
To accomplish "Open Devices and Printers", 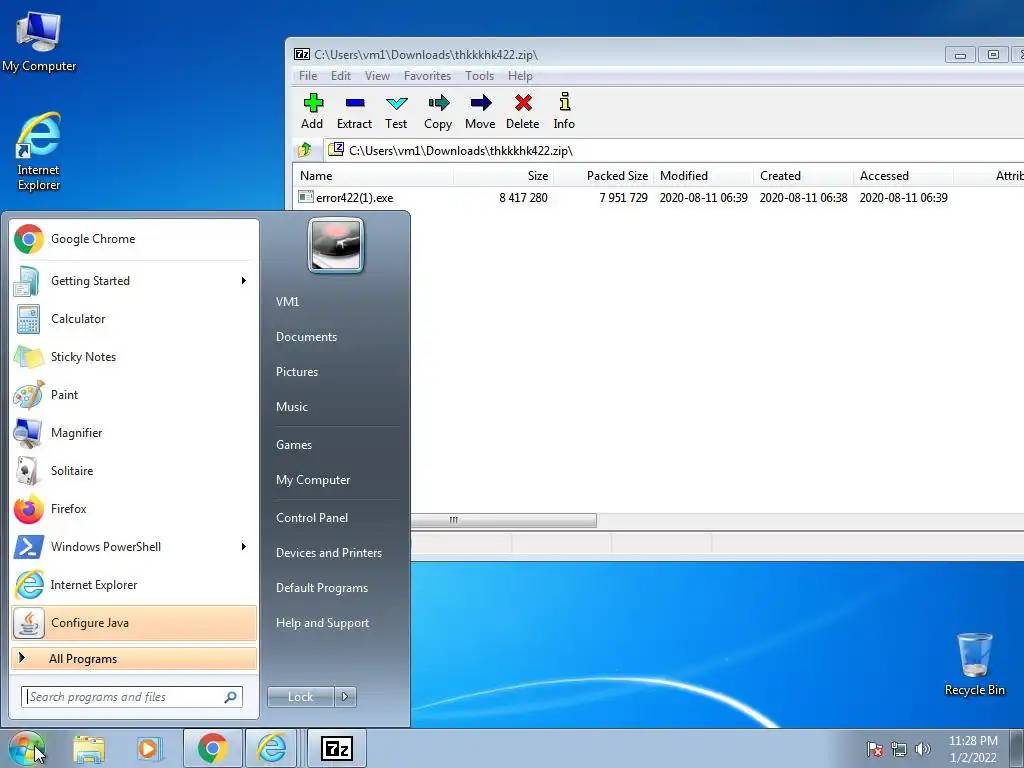I will click(329, 552).
